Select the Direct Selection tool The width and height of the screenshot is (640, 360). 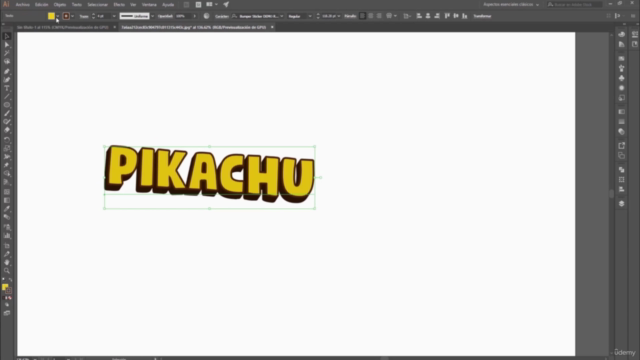coord(7,45)
